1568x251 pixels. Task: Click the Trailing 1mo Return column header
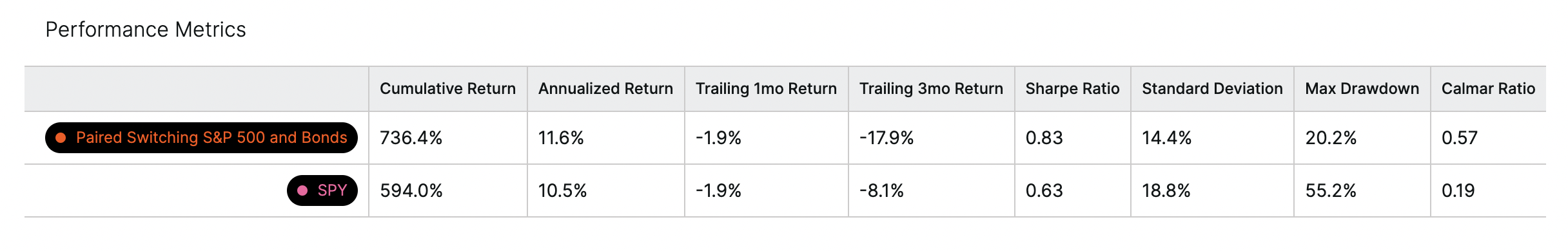766,89
